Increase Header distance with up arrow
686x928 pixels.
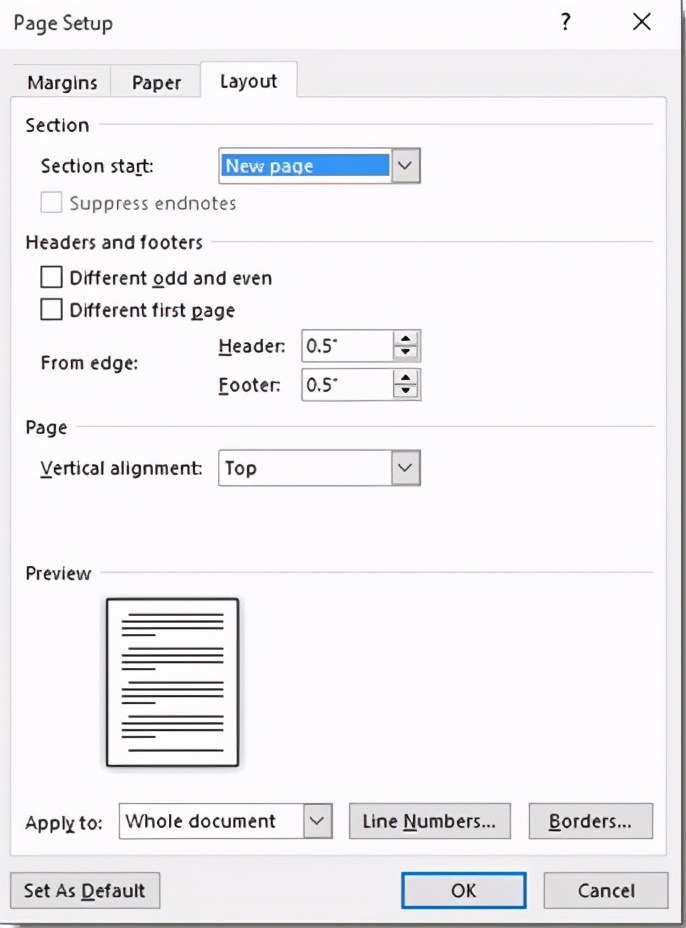tap(405, 339)
